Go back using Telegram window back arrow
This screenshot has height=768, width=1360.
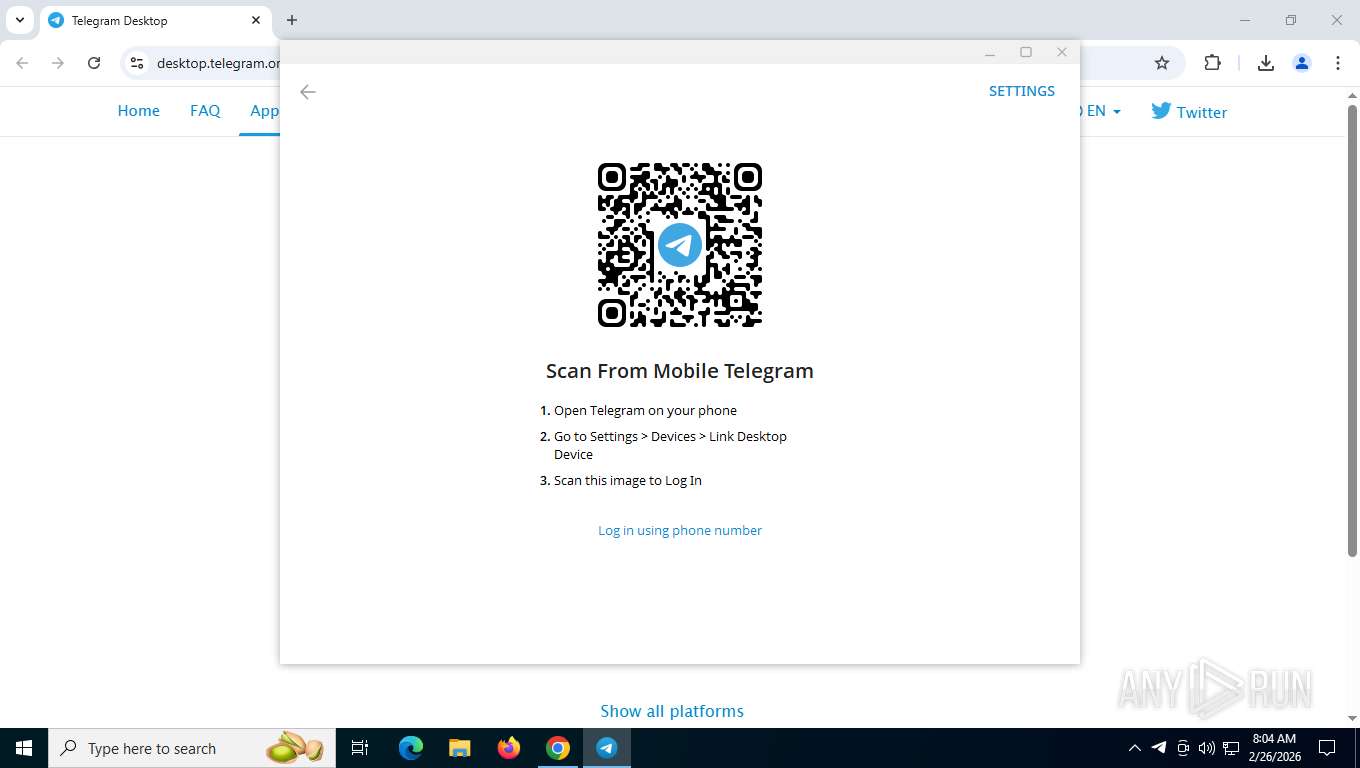tap(308, 92)
